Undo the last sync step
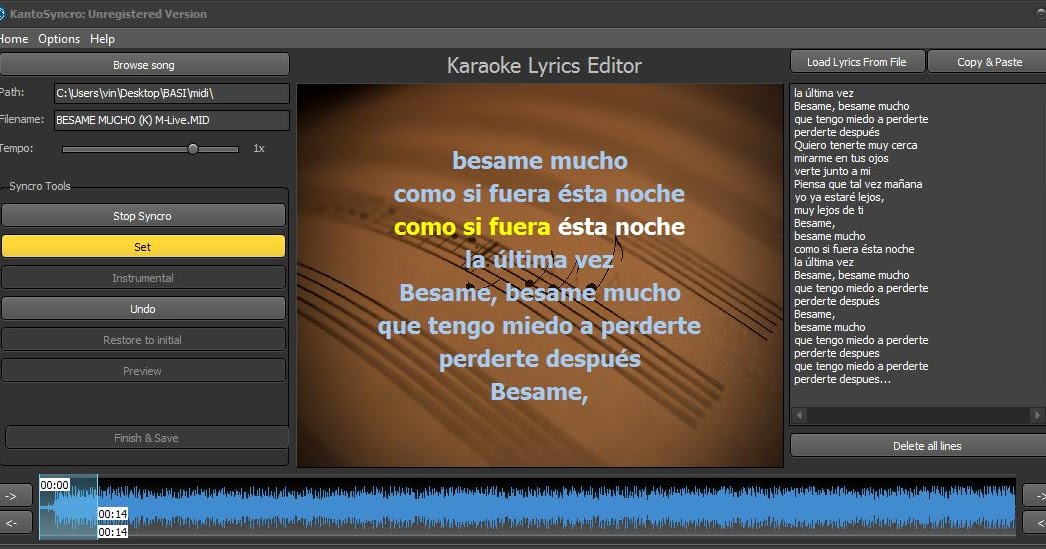This screenshot has width=1046, height=549. click(143, 308)
